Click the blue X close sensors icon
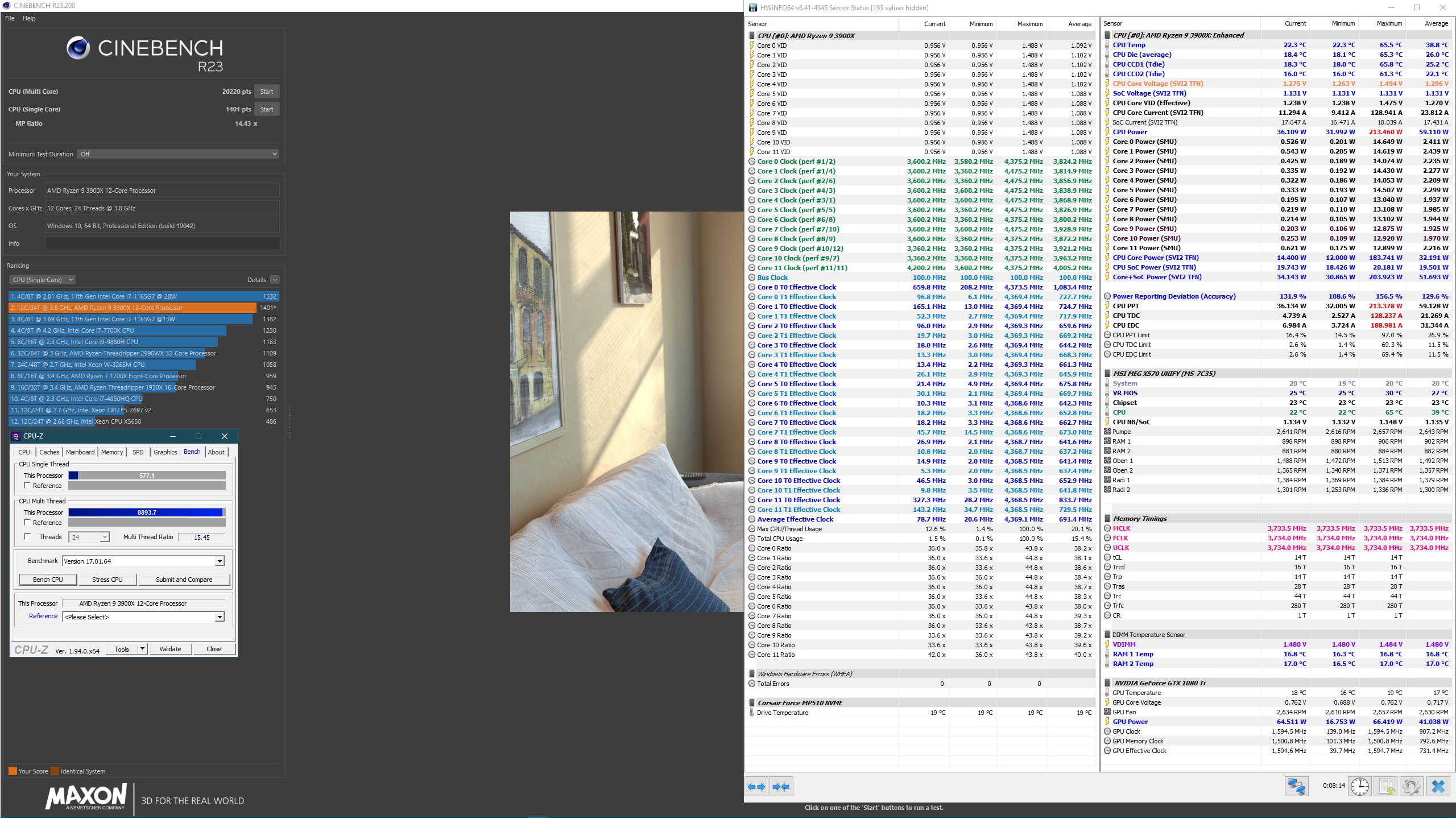This screenshot has width=1456, height=819. tap(1438, 786)
